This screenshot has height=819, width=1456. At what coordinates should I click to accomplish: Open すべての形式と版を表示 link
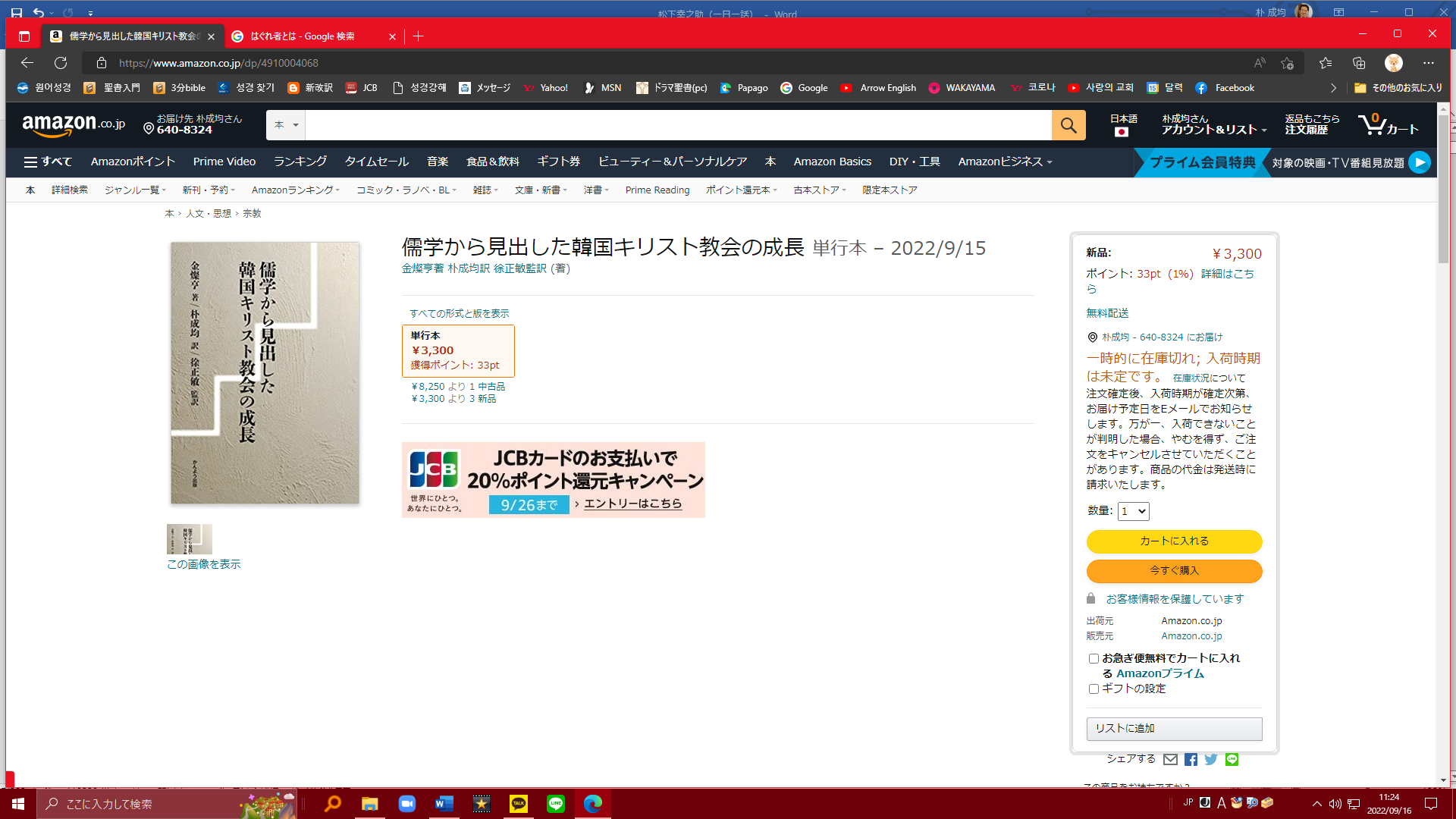[x=460, y=314]
